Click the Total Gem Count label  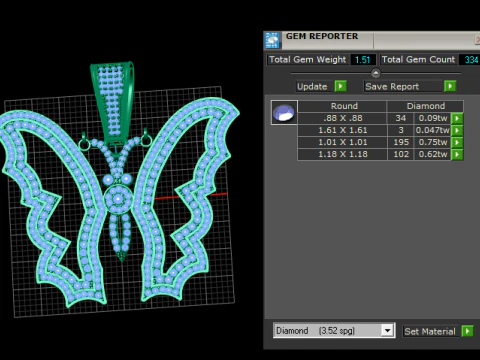tap(418, 60)
